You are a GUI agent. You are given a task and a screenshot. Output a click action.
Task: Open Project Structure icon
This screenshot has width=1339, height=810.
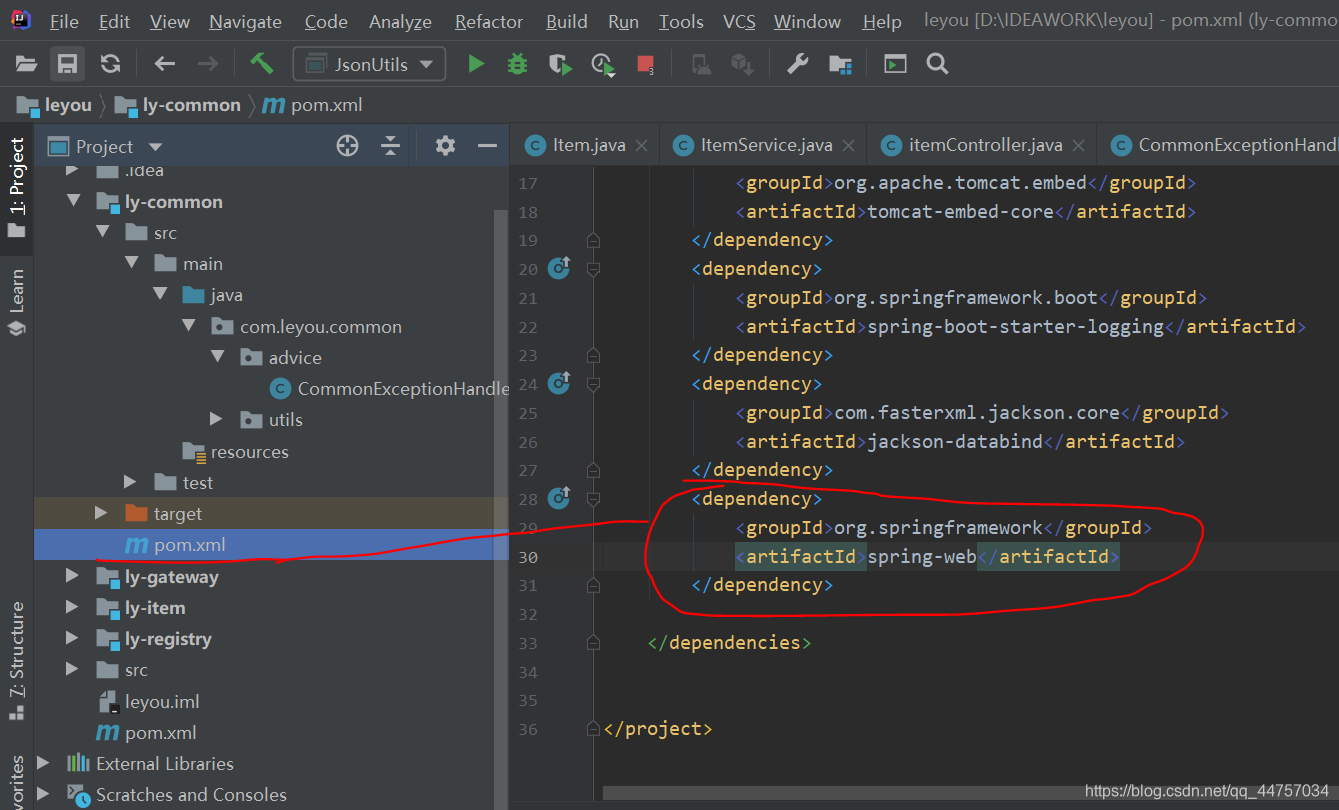(840, 64)
